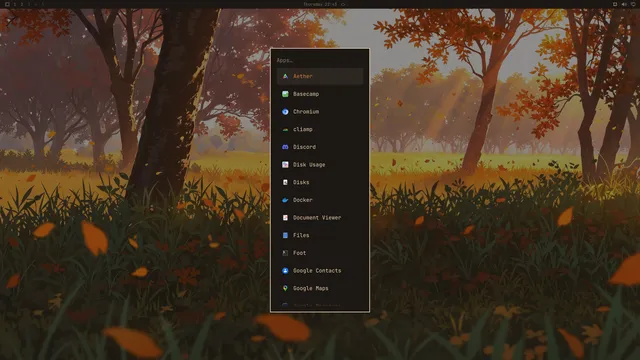Pick the 'Google Contacts' label
This screenshot has width=640, height=360.
317,271
